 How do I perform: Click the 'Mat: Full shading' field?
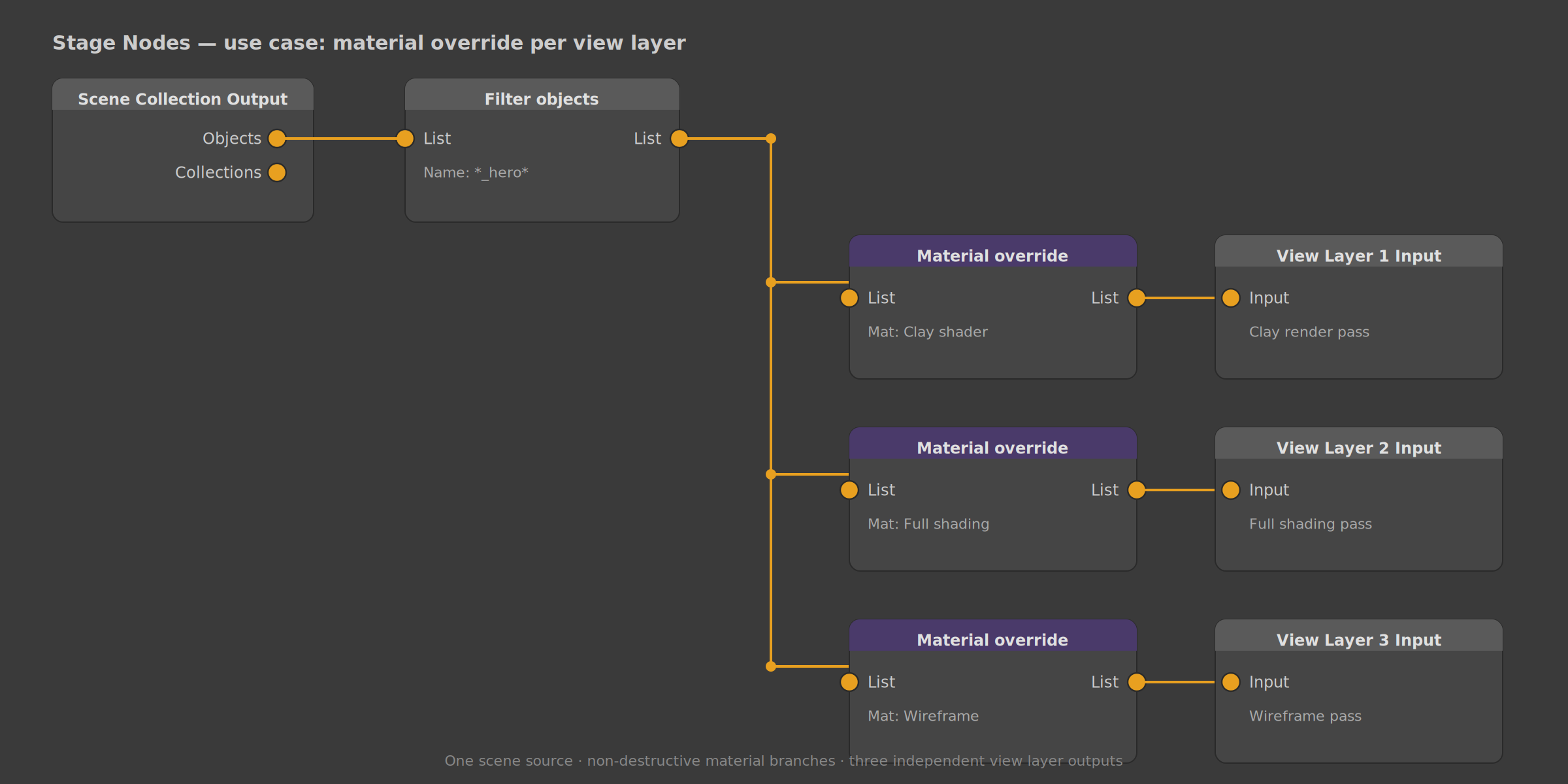click(x=928, y=524)
